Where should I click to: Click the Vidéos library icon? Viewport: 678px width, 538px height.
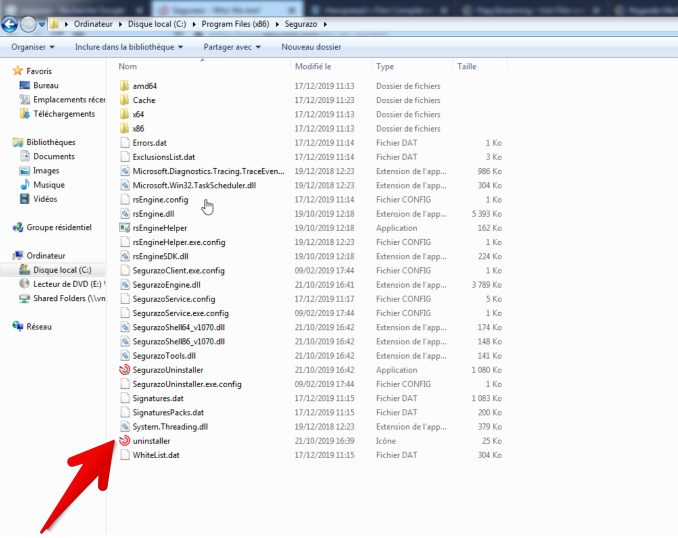coord(25,199)
